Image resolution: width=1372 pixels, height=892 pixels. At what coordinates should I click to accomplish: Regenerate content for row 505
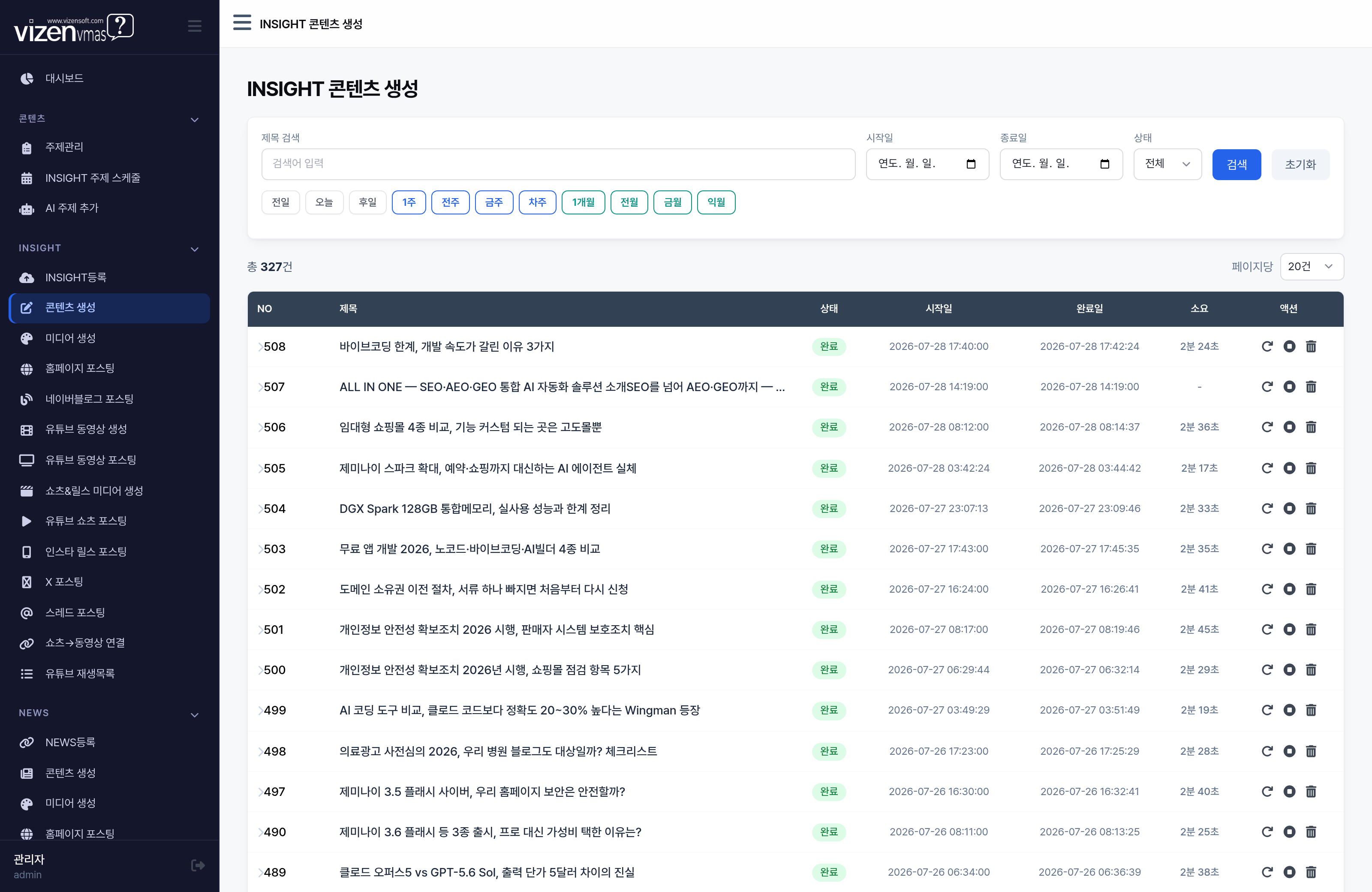[1267, 468]
